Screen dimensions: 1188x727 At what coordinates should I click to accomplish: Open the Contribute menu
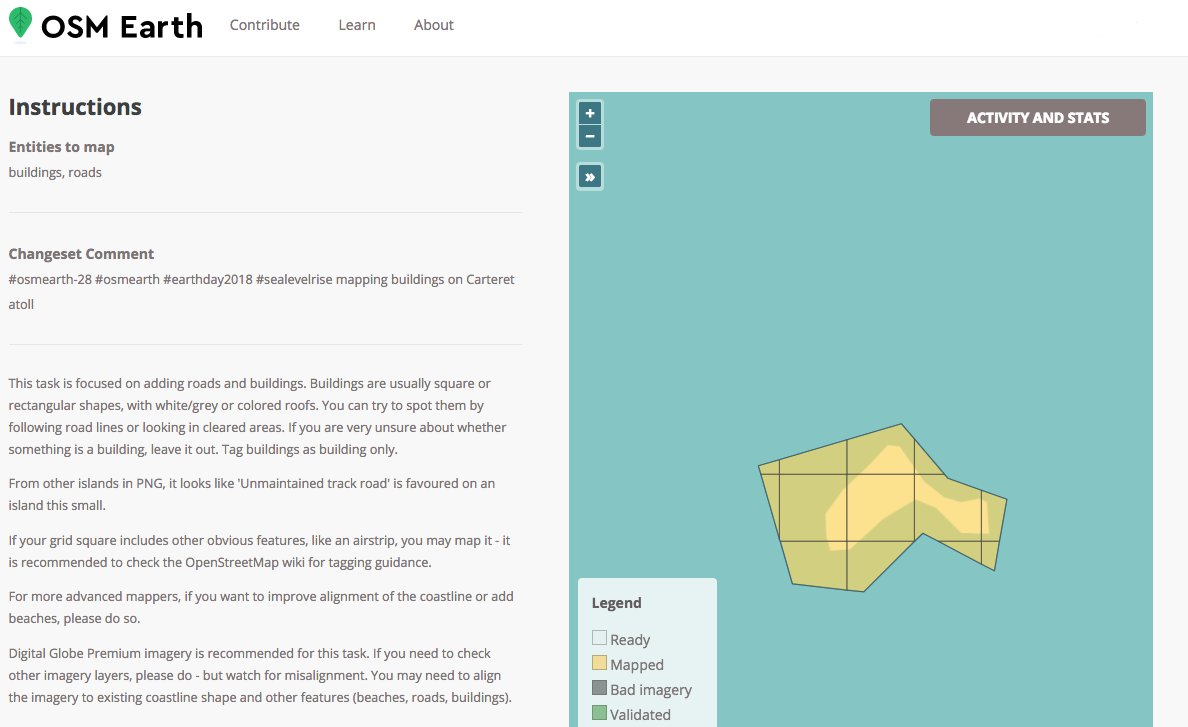click(264, 25)
